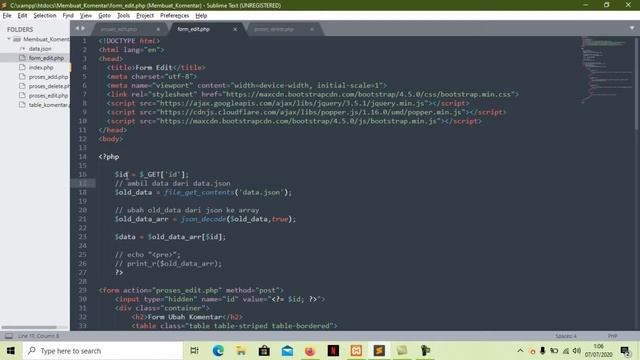Click 'Form Ubah Komentar' heading text in code
Image resolution: width=640 pixels, height=360 pixels.
coord(184,317)
